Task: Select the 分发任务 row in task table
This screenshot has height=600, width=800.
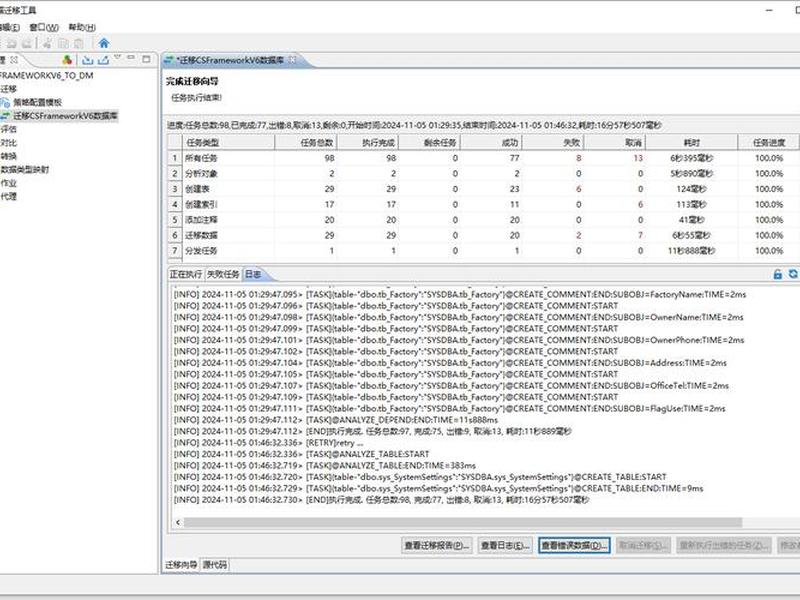Action: point(483,251)
